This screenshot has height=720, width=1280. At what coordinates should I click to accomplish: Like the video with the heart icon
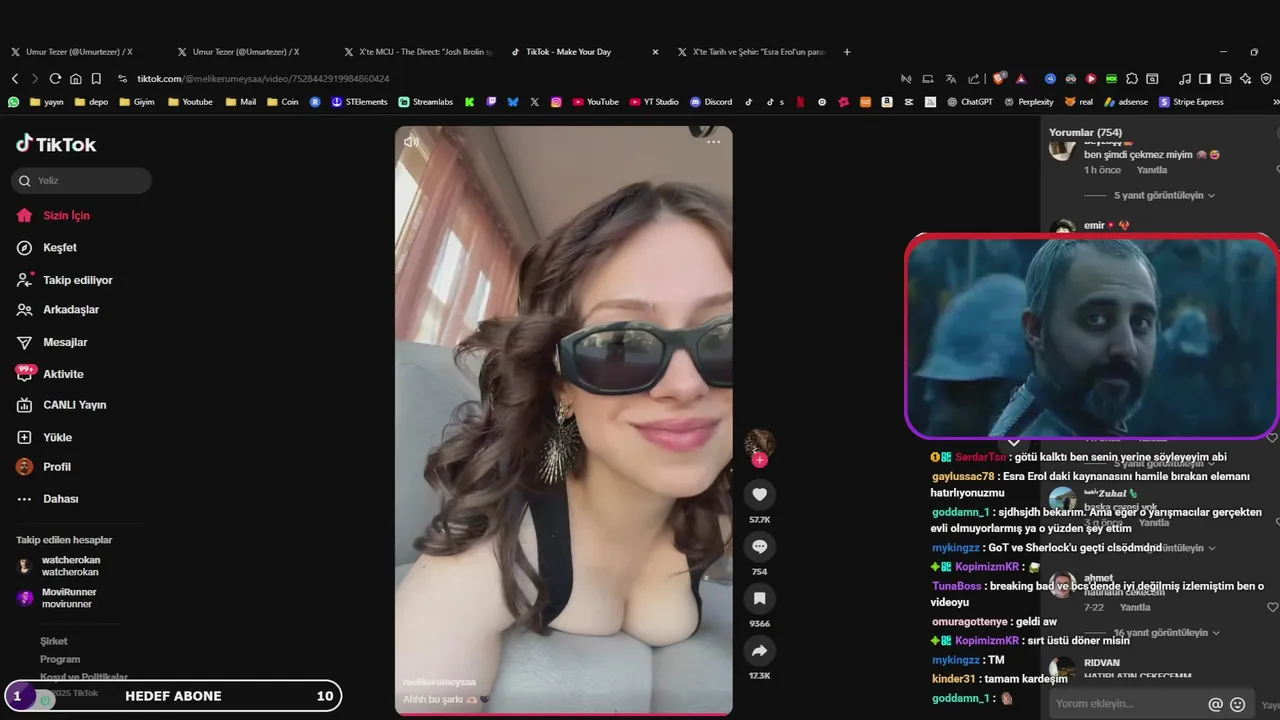coord(759,494)
